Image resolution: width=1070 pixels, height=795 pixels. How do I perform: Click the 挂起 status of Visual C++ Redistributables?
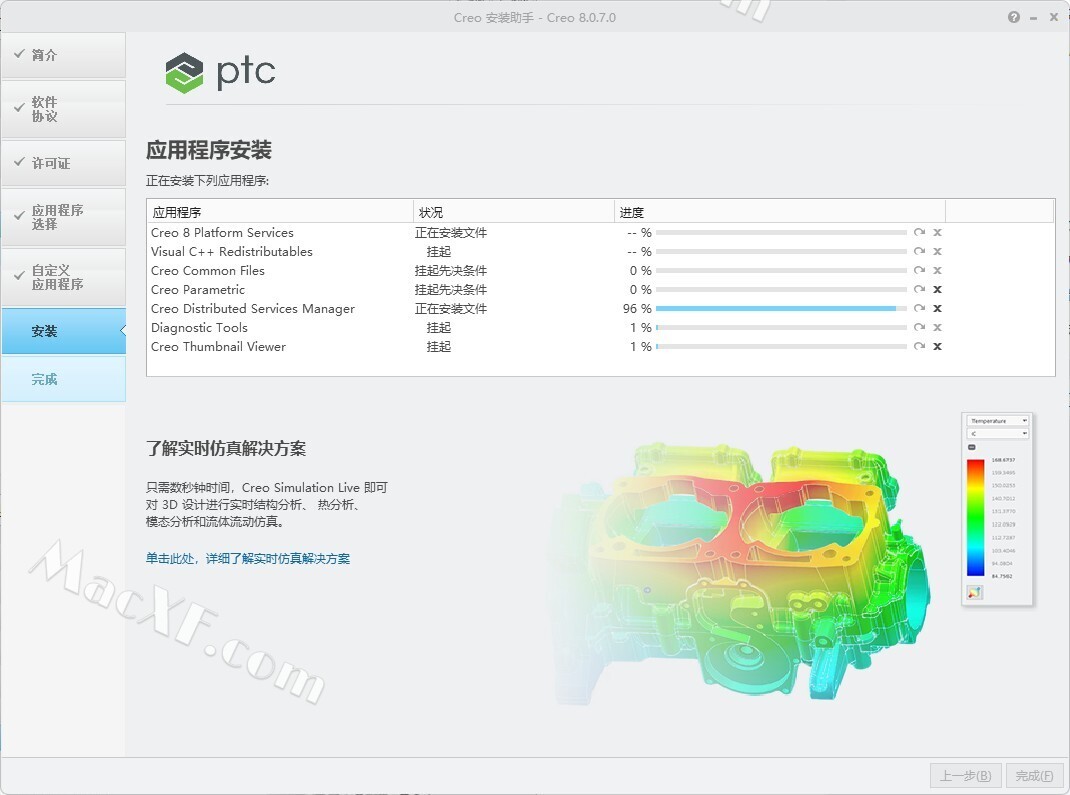tap(439, 252)
